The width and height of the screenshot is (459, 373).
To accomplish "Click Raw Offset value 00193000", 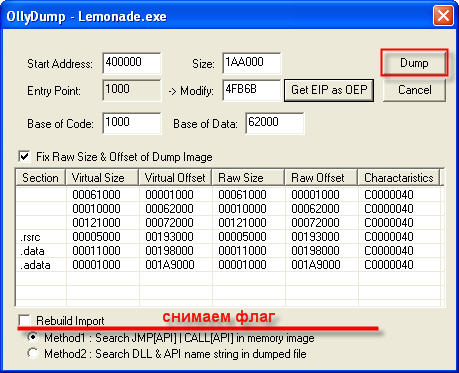I will (x=315, y=237).
